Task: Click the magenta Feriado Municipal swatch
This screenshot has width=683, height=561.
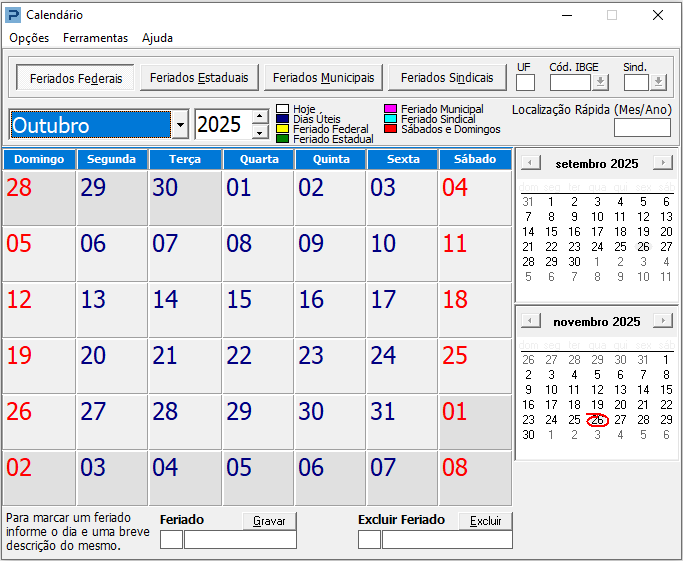Action: (x=390, y=108)
